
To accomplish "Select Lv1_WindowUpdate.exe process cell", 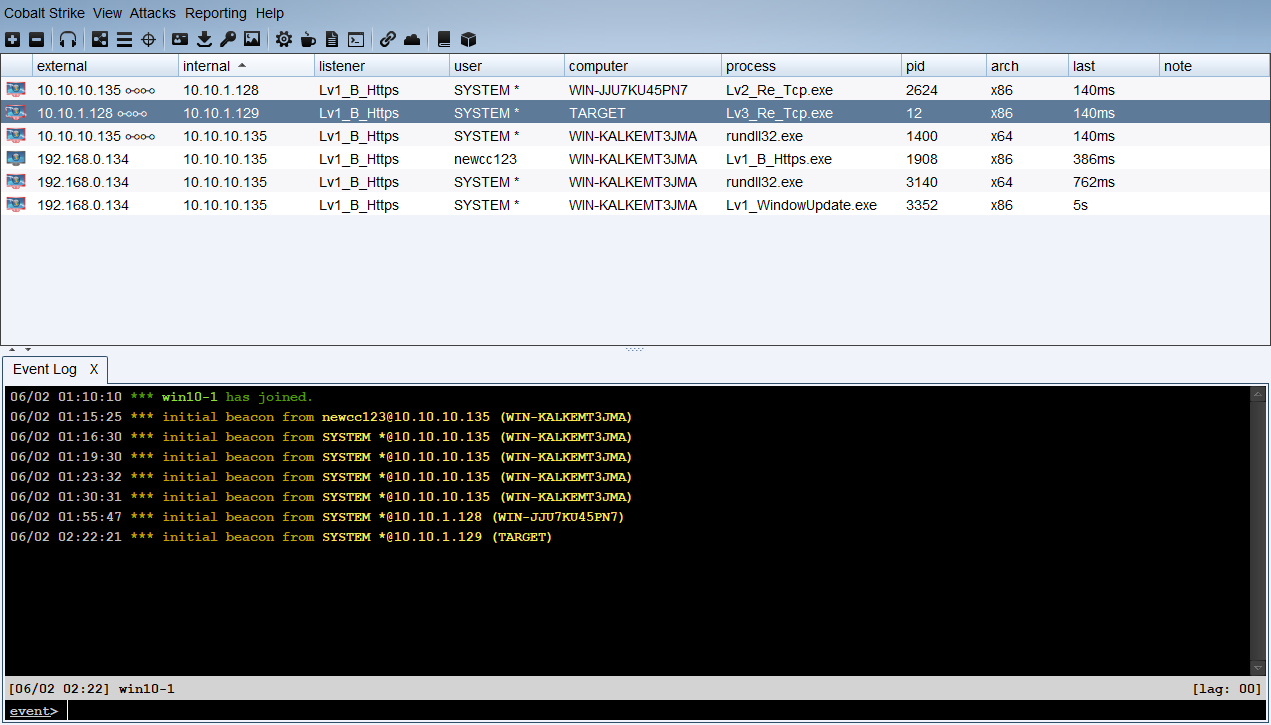I will [x=811, y=205].
